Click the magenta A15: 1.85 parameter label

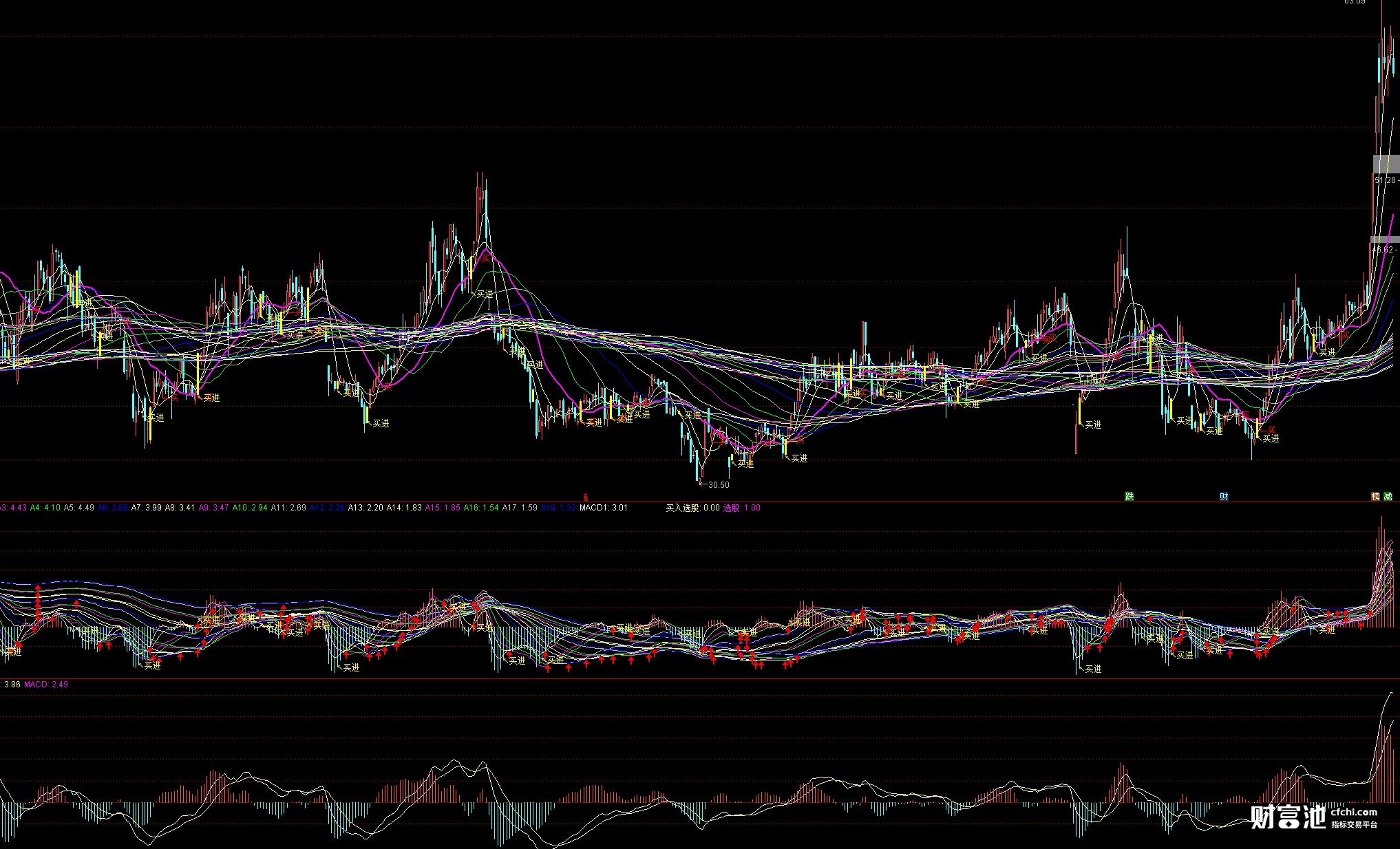[442, 508]
